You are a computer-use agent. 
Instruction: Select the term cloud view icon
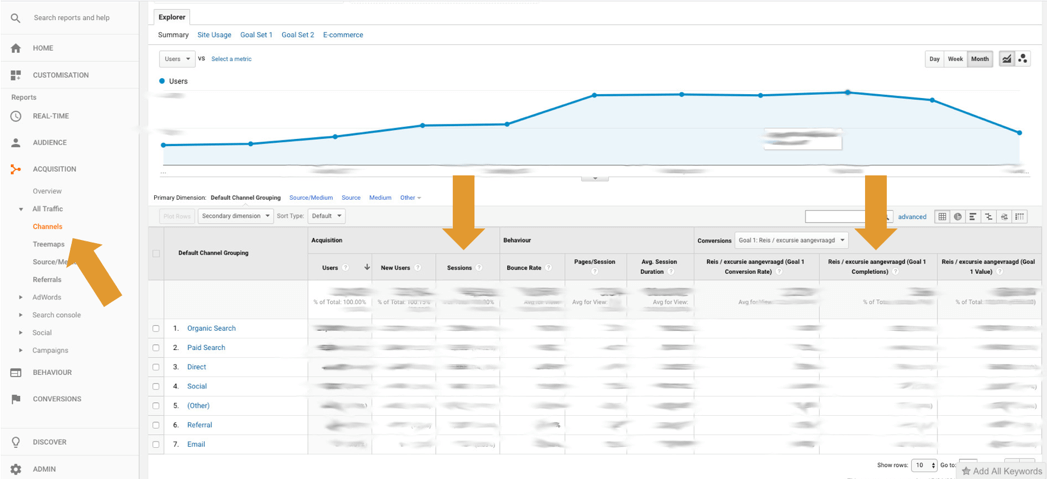coord(1004,216)
